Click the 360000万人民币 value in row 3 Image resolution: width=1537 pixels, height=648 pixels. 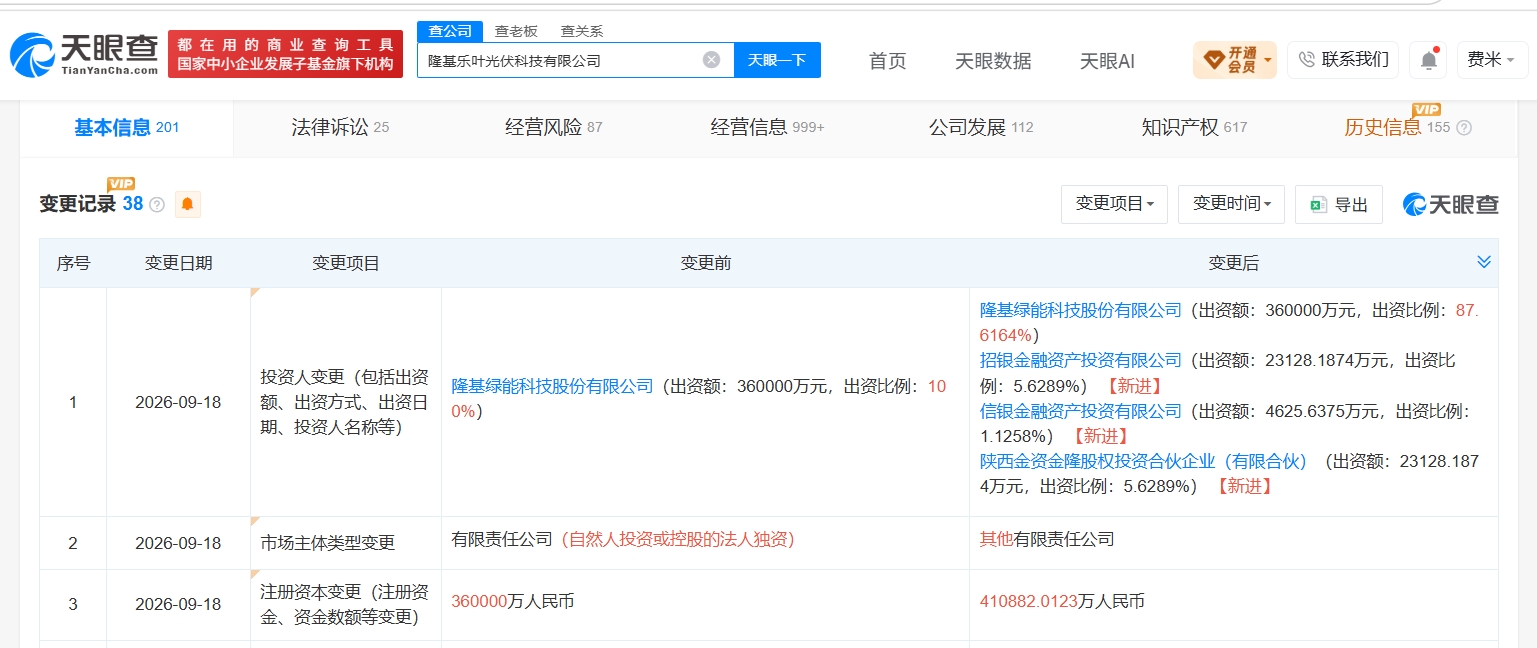(x=513, y=602)
